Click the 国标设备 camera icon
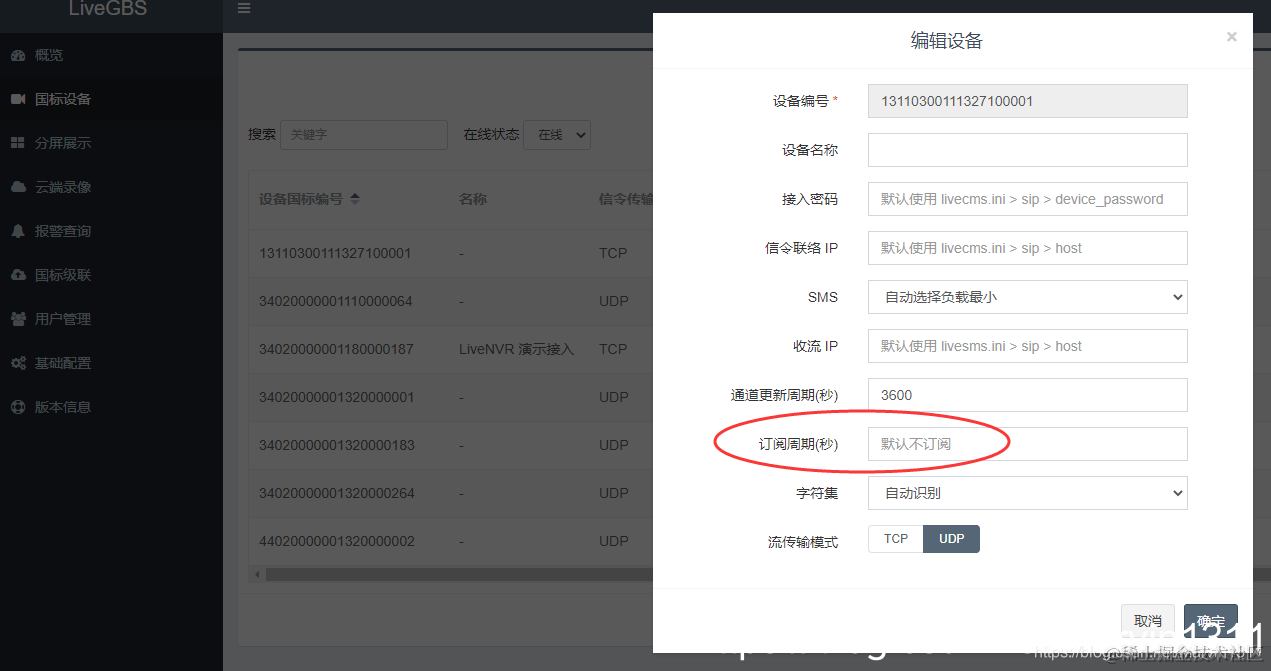 click(18, 99)
